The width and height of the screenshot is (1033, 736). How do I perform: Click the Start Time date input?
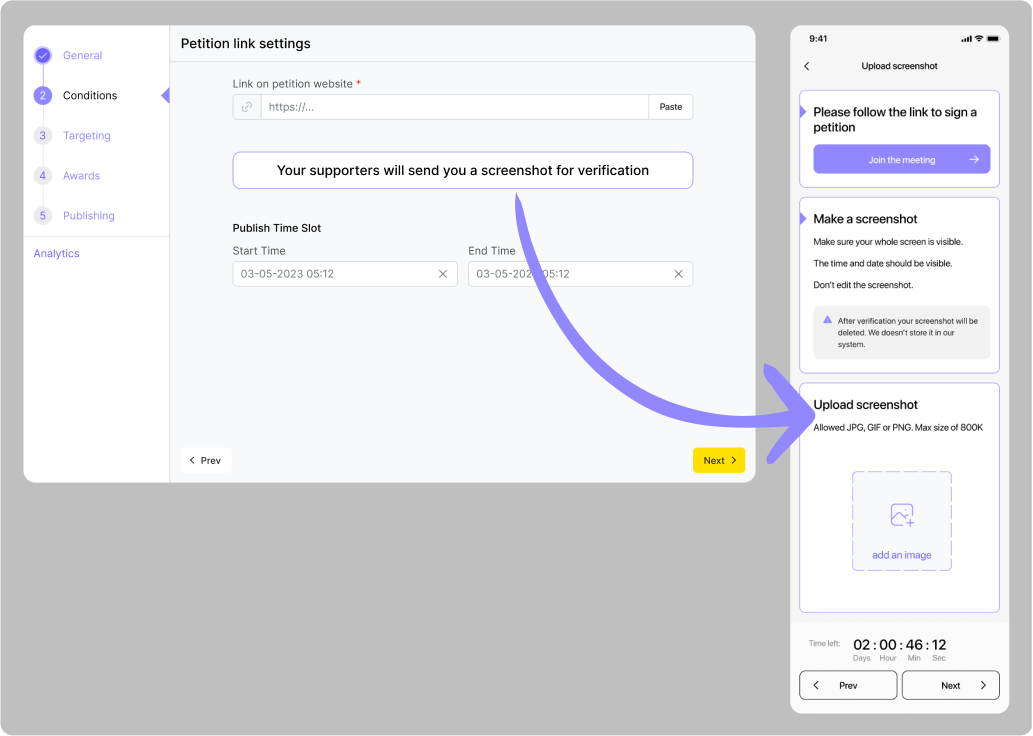335,274
